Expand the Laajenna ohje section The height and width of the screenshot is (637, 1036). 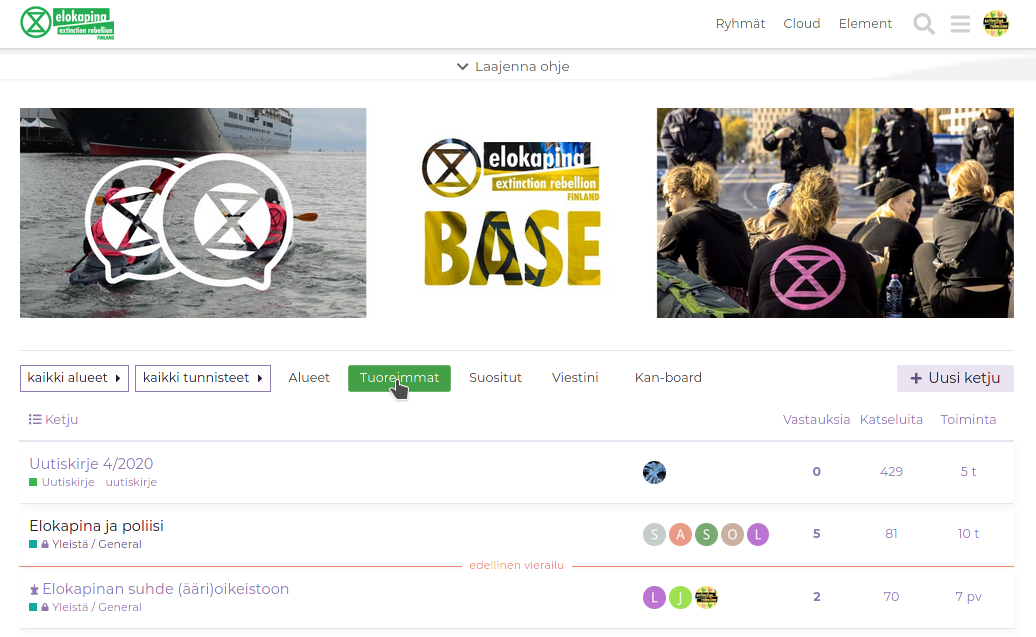[513, 66]
